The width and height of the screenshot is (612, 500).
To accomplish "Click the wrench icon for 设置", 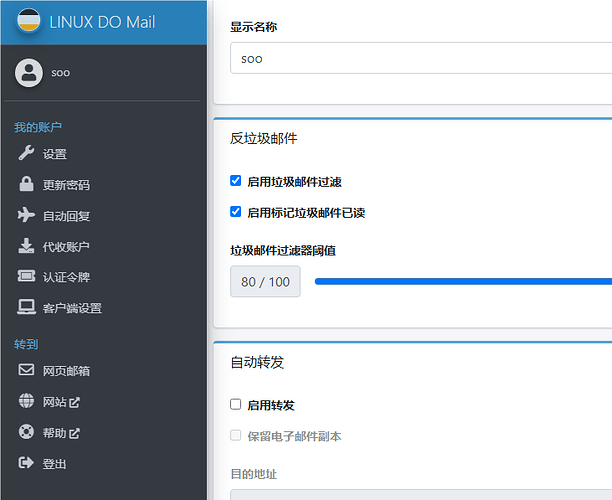I will pyautogui.click(x=26, y=153).
